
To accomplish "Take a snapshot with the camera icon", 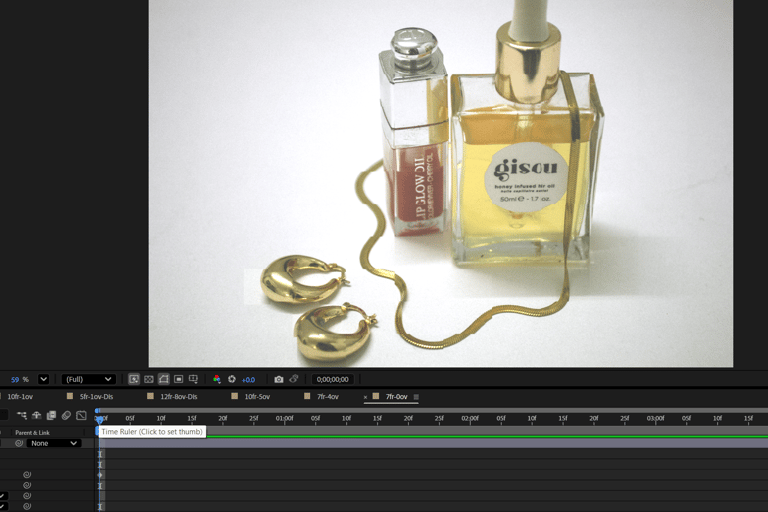I will 279,379.
